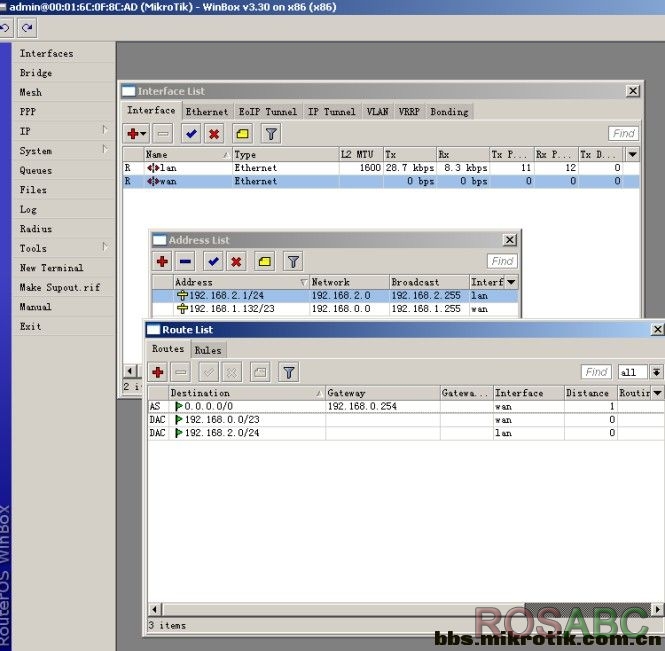Image resolution: width=665 pixels, height=651 pixels.
Task: Click comment icon in Route List toolbar
Action: (260, 372)
